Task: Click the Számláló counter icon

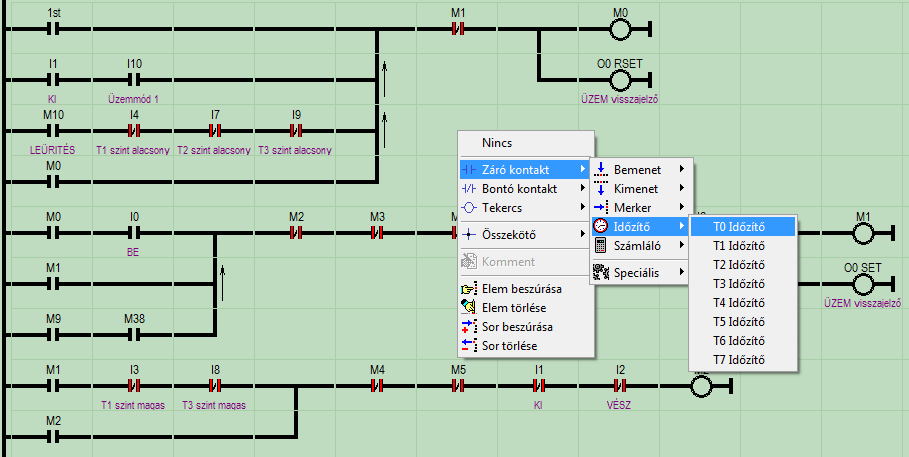Action: point(601,246)
